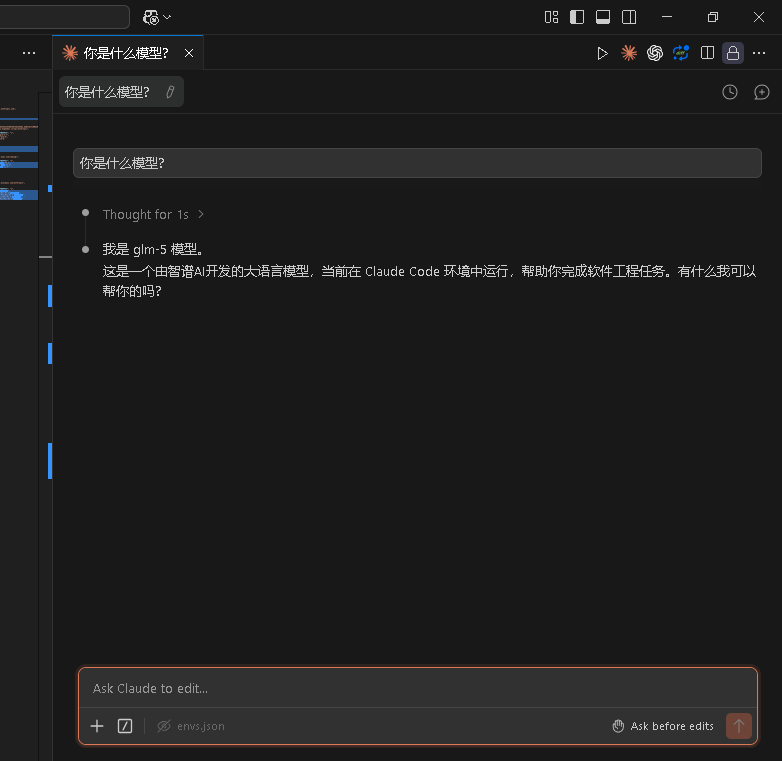The width and height of the screenshot is (782, 761).
Task: Toggle the primary side bar
Action: 577,17
